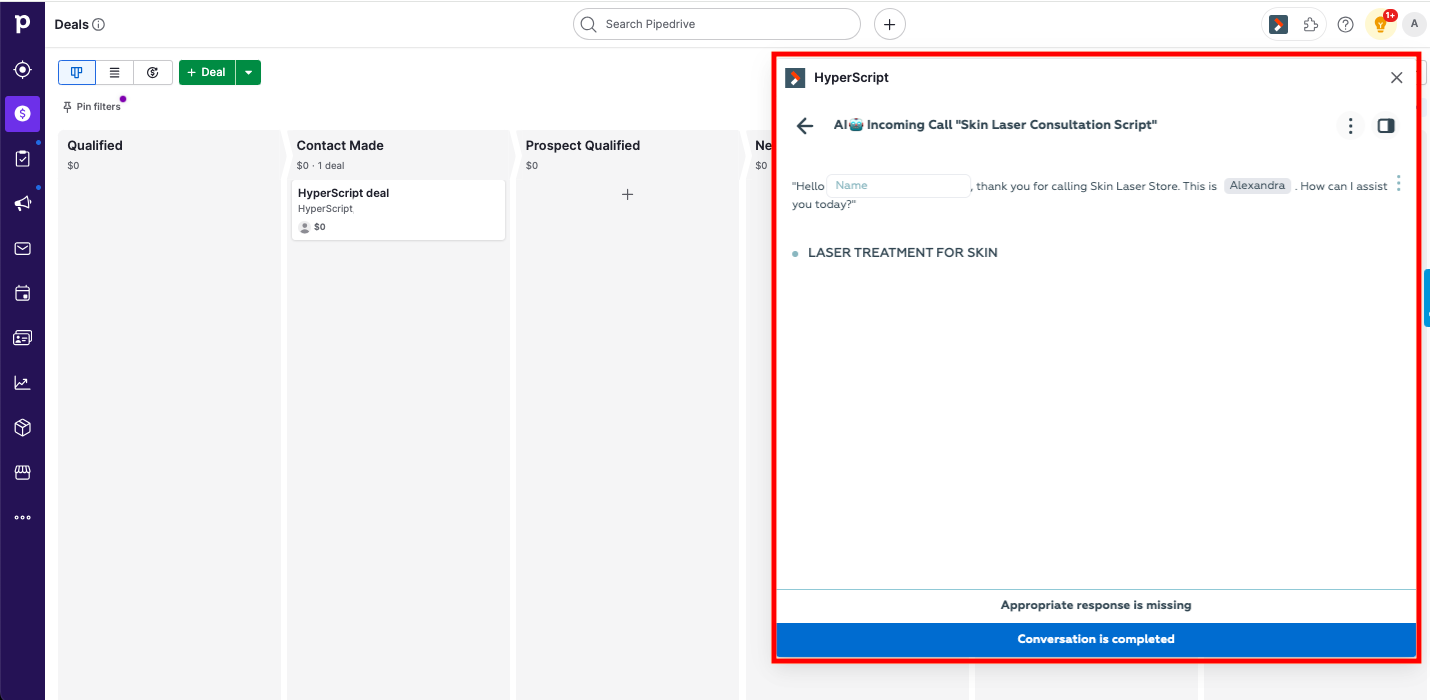Viewport: 1430px width, 700px height.
Task: Click the HyperScript logo in panel header
Action: [x=795, y=78]
